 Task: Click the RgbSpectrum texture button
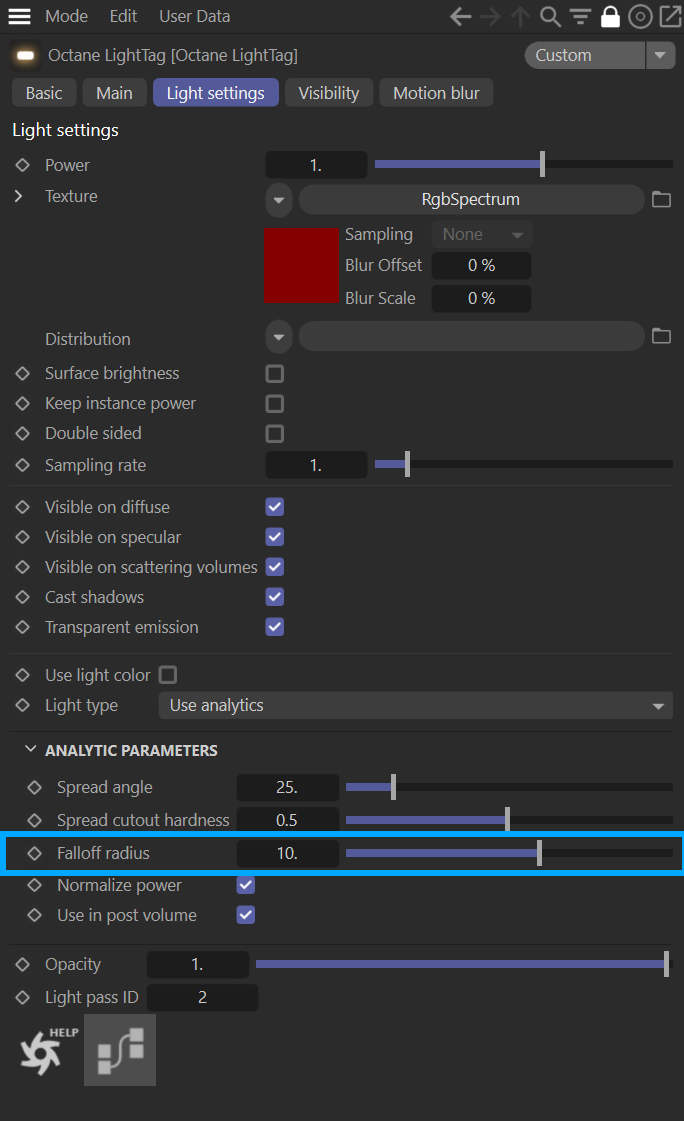click(x=470, y=200)
